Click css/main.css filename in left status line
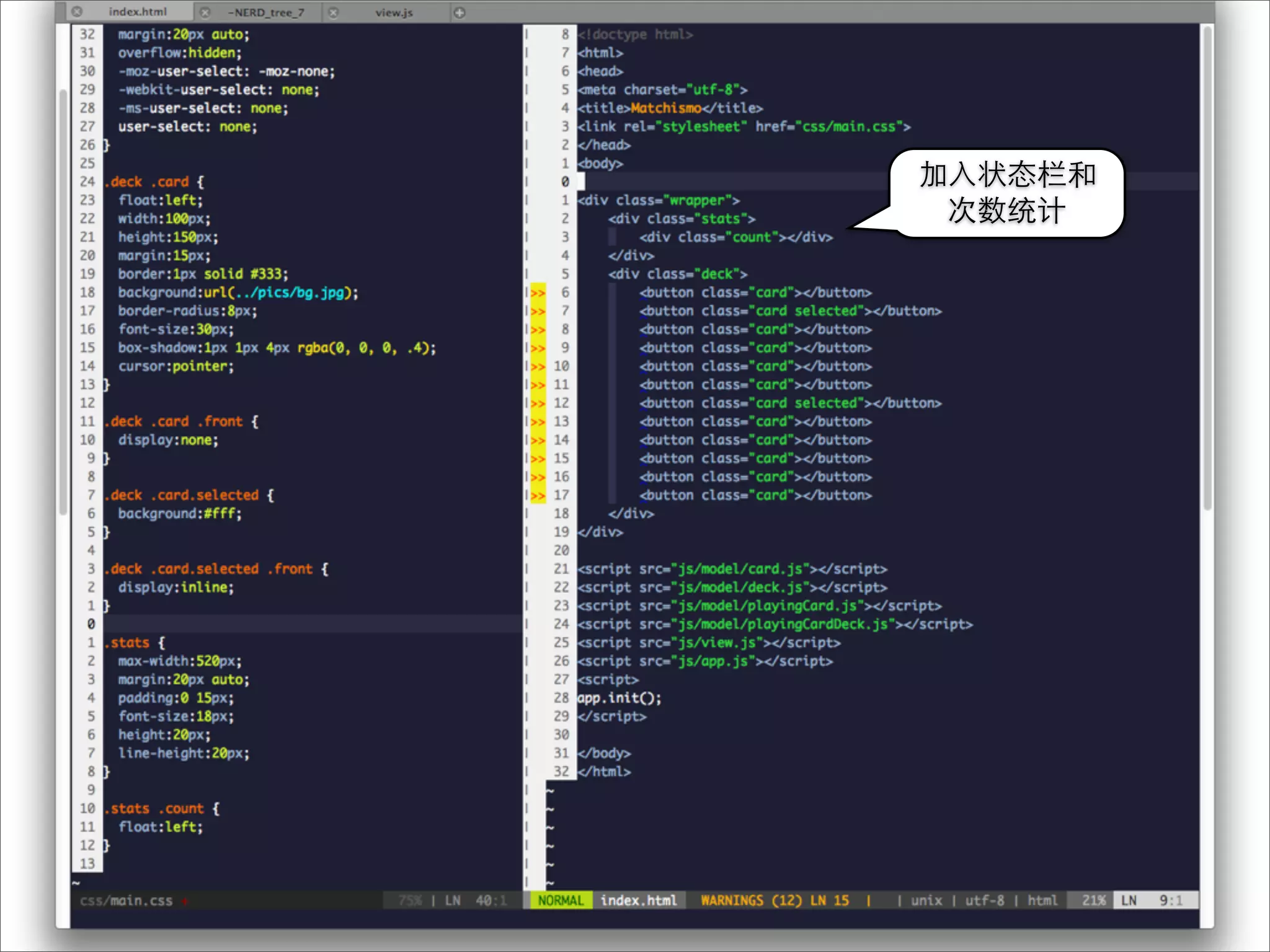1270x952 pixels. (126, 901)
